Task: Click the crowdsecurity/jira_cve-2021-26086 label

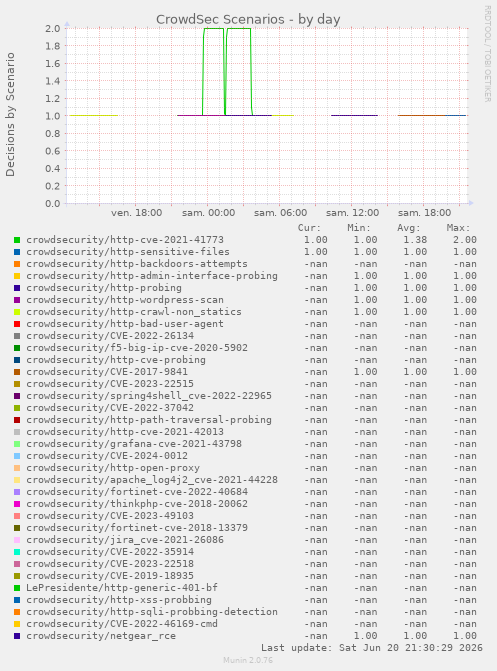Action: point(125,540)
